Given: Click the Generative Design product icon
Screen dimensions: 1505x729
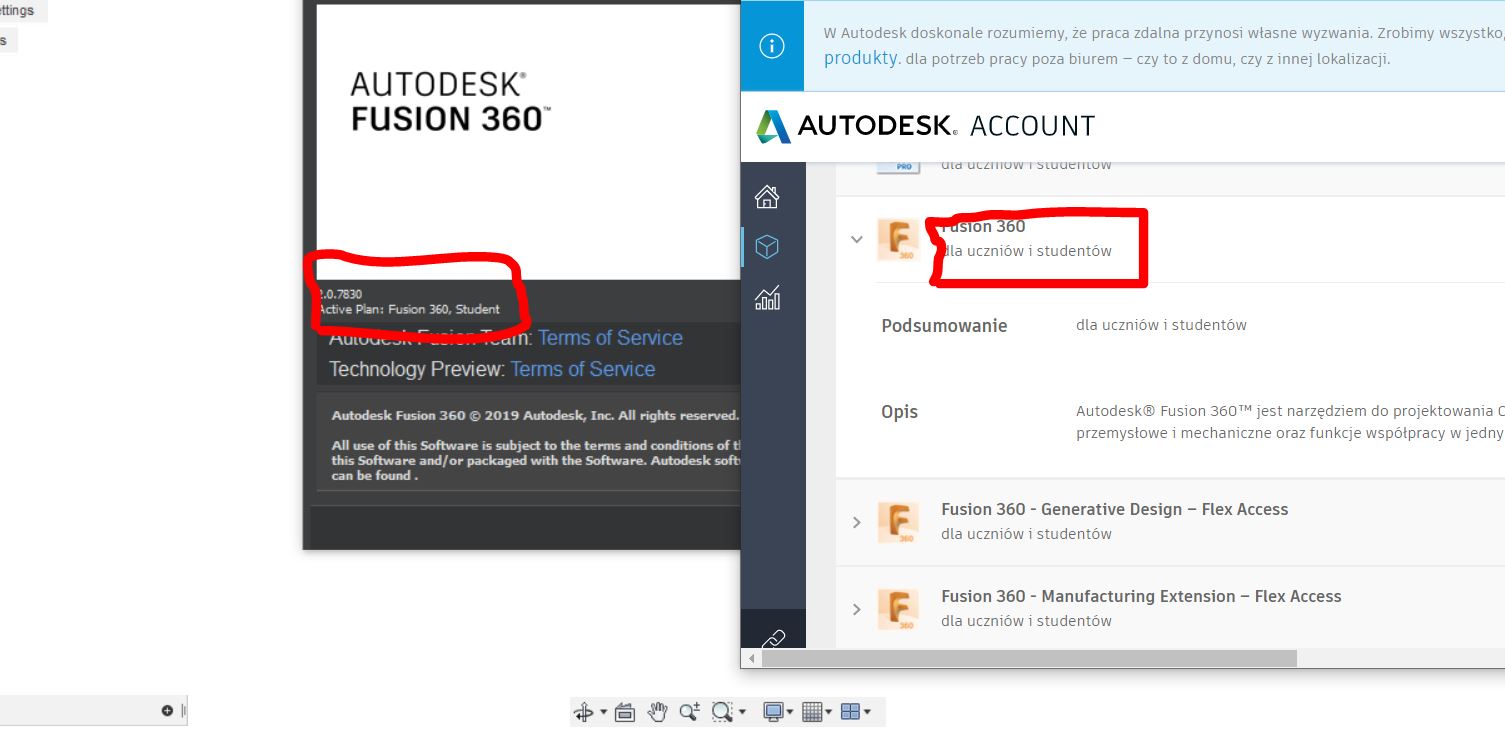Looking at the screenshot, I should tap(898, 523).
